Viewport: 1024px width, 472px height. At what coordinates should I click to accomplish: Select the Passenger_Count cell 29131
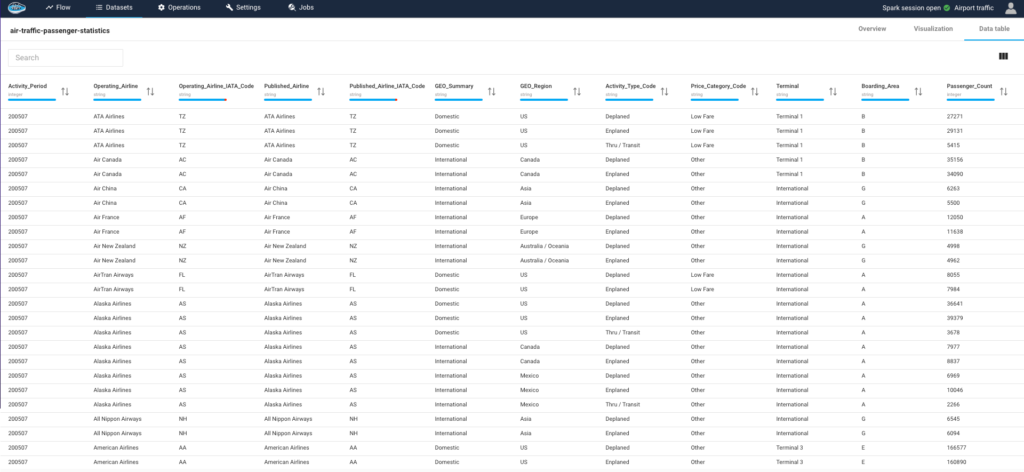pos(955,131)
